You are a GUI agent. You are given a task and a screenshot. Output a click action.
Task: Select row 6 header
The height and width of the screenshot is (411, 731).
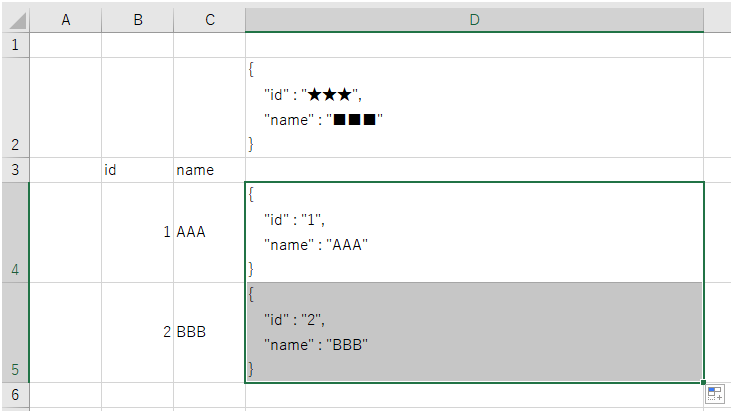click(x=15, y=395)
